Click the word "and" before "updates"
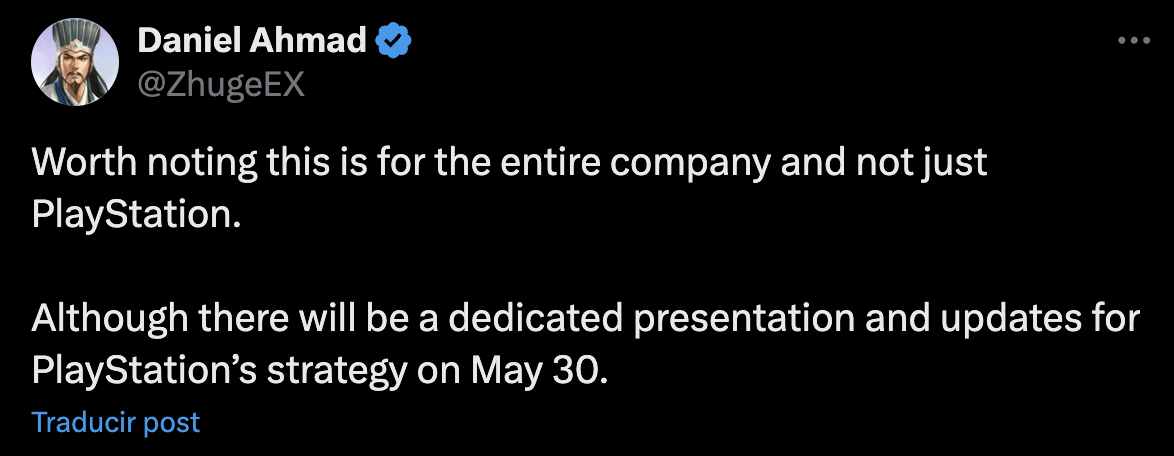Image resolution: width=1174 pixels, height=456 pixels. 898,319
